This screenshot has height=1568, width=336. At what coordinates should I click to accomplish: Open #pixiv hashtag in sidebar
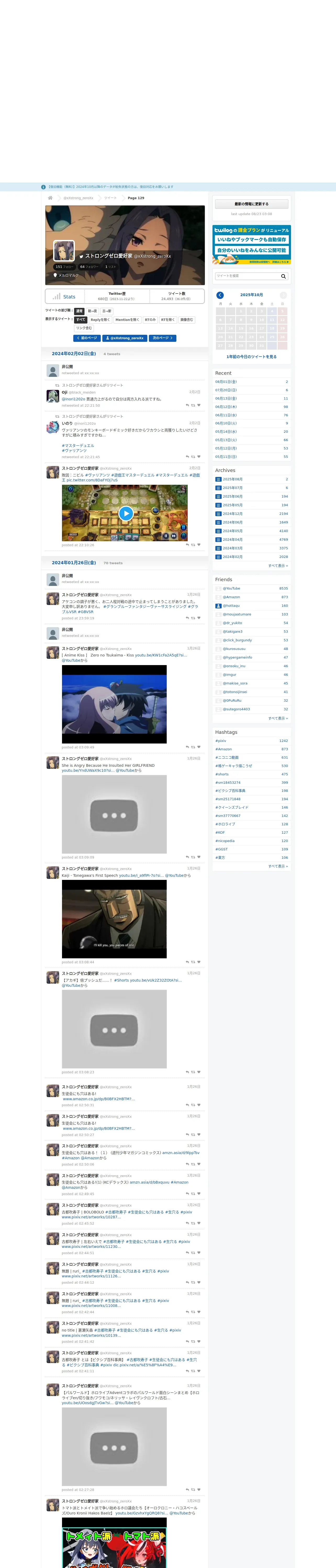point(221,741)
